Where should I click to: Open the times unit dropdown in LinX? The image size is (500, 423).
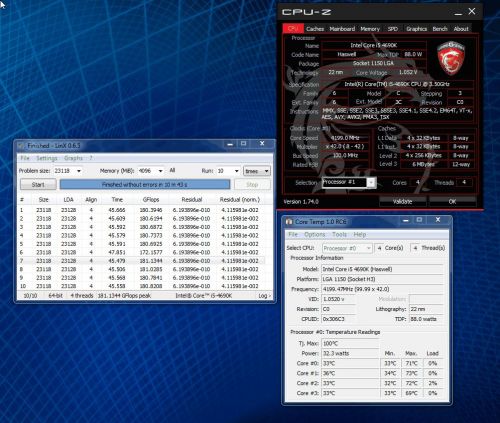pos(257,171)
